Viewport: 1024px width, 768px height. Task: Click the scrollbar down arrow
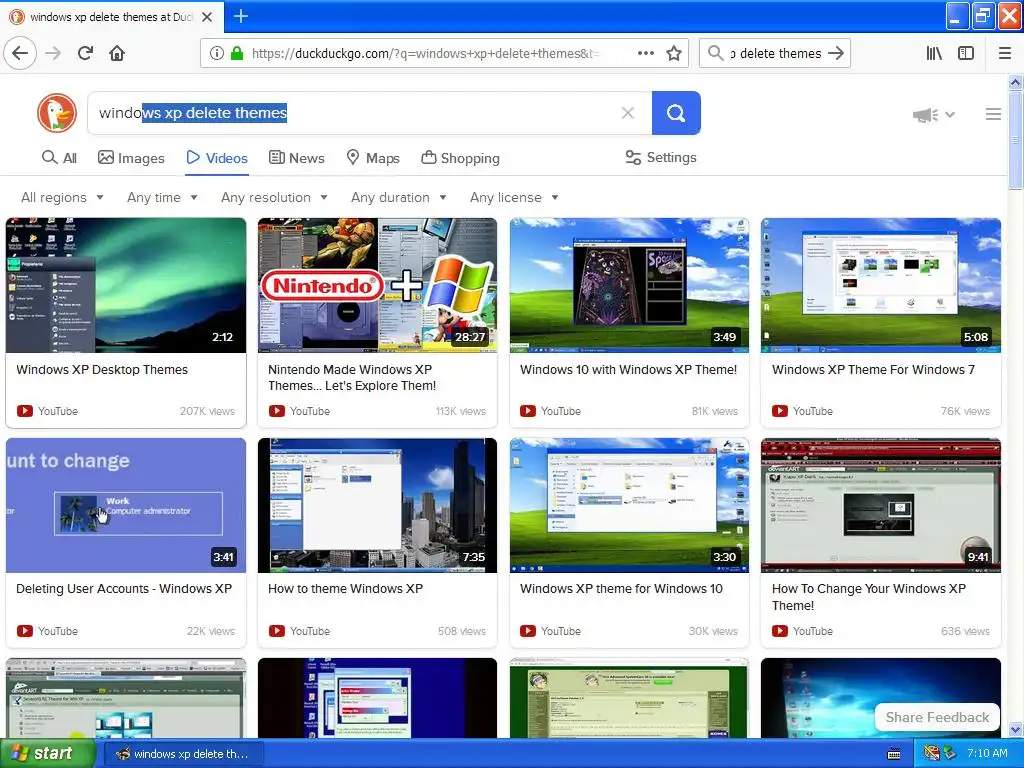click(x=1015, y=730)
